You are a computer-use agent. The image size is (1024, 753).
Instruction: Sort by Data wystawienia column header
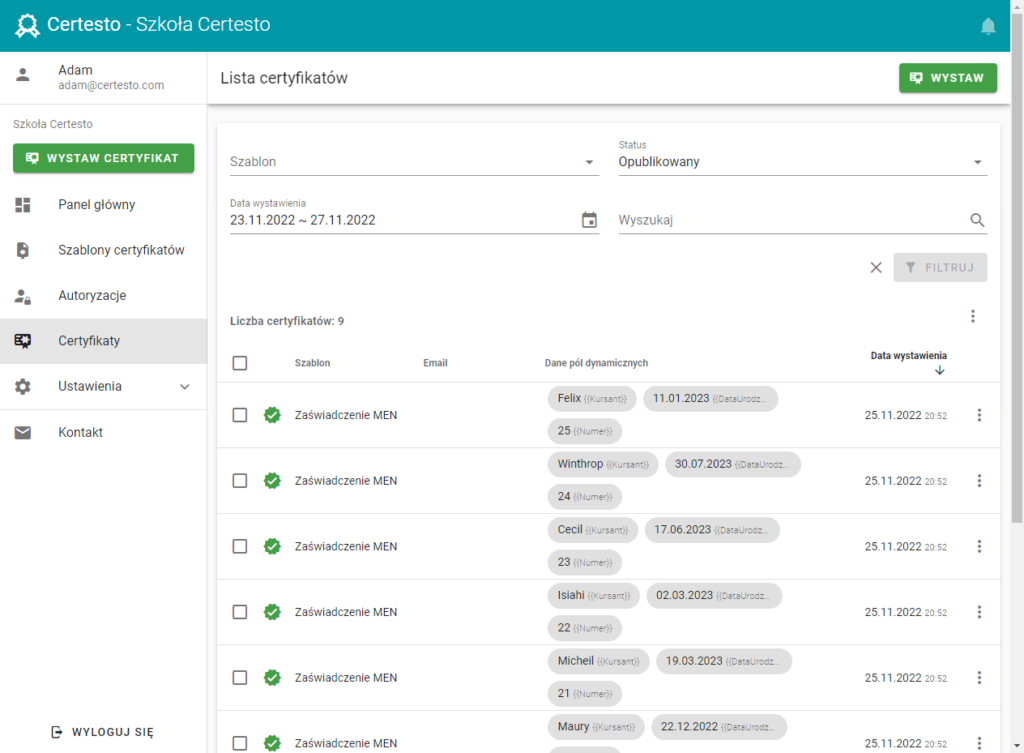pos(908,356)
